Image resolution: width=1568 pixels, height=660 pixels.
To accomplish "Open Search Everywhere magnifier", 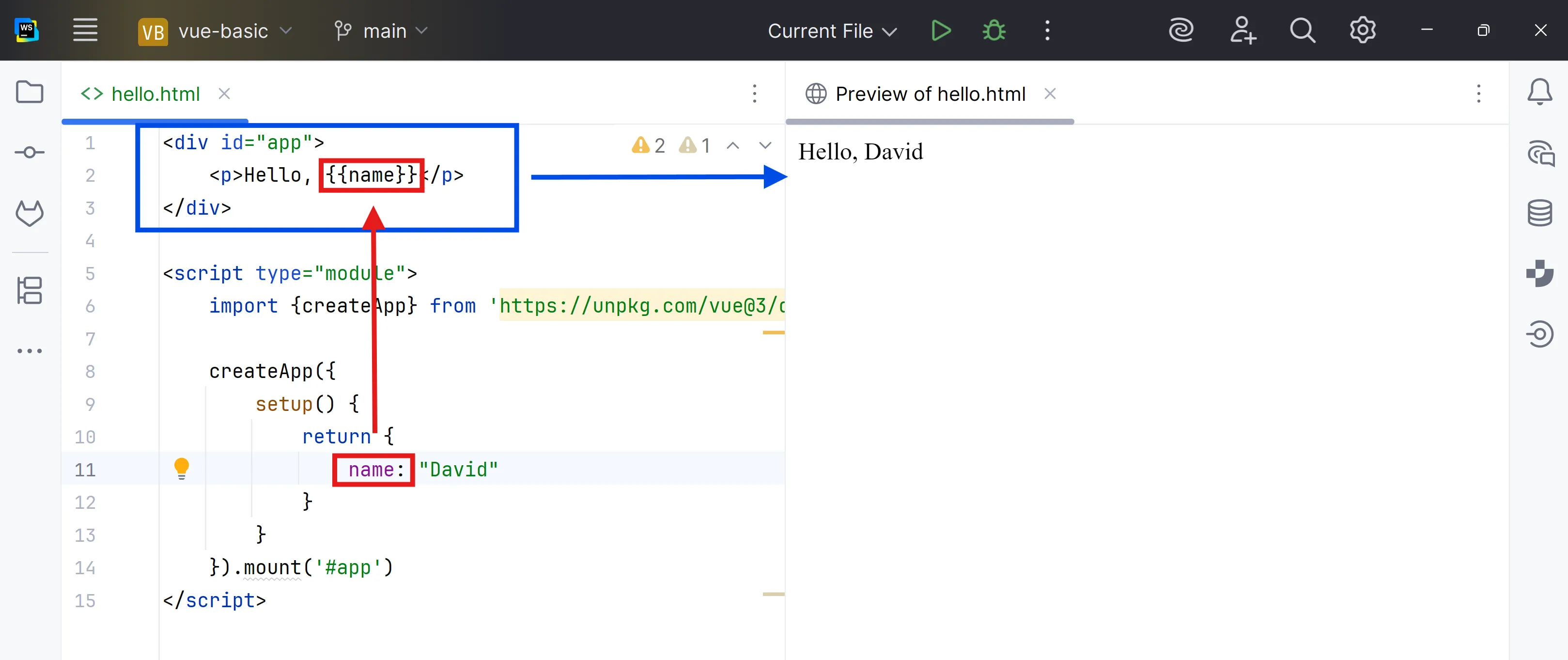I will click(x=1302, y=31).
